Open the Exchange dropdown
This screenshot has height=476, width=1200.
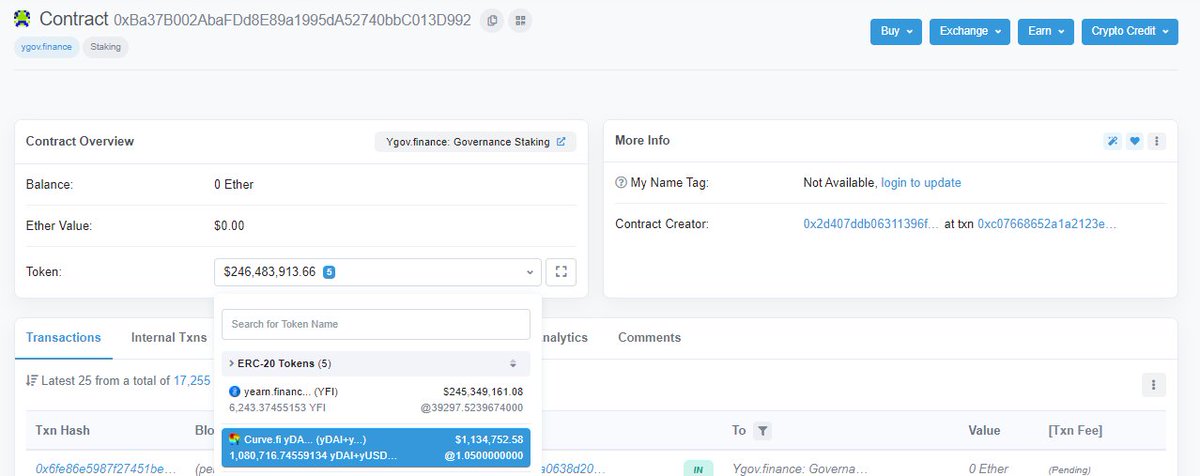coord(970,32)
